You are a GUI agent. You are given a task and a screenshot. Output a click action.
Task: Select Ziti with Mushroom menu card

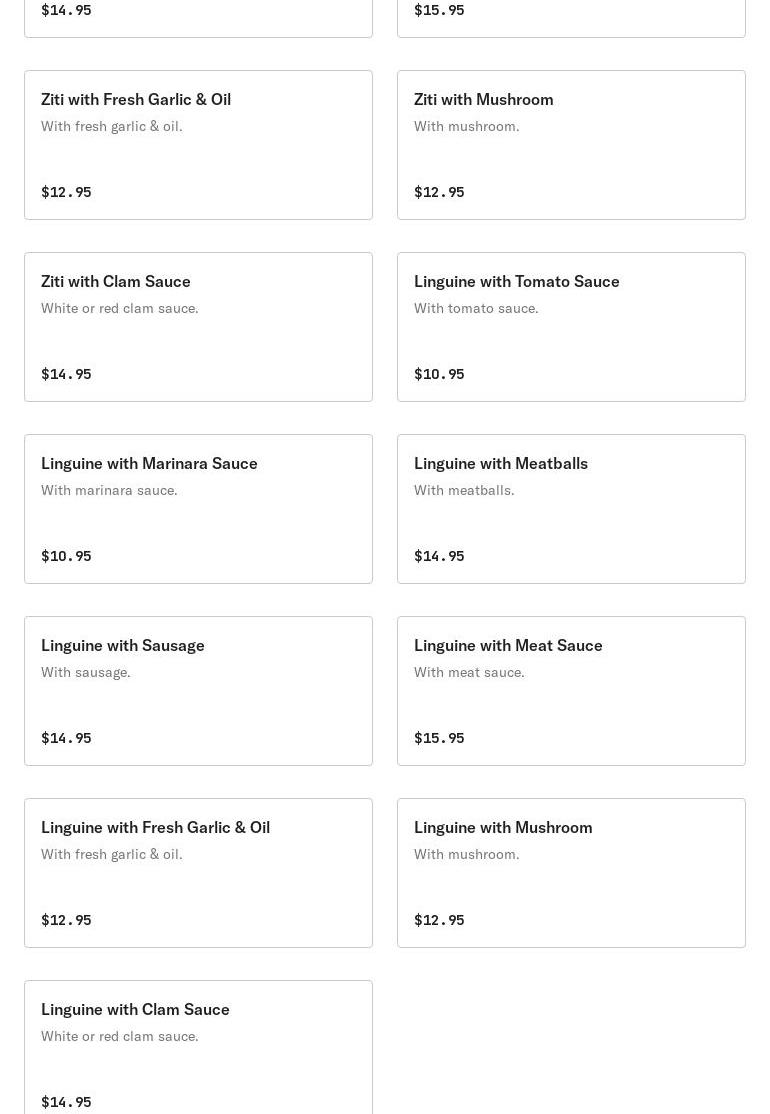571,145
